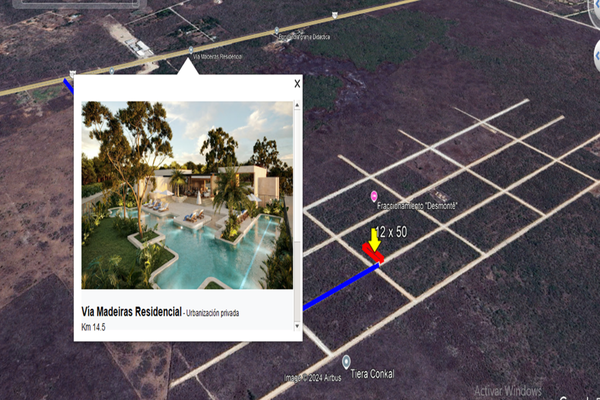The image size is (600, 400).
Task: Click the balloon scrollbar up arrow
Action: [x=297, y=105]
